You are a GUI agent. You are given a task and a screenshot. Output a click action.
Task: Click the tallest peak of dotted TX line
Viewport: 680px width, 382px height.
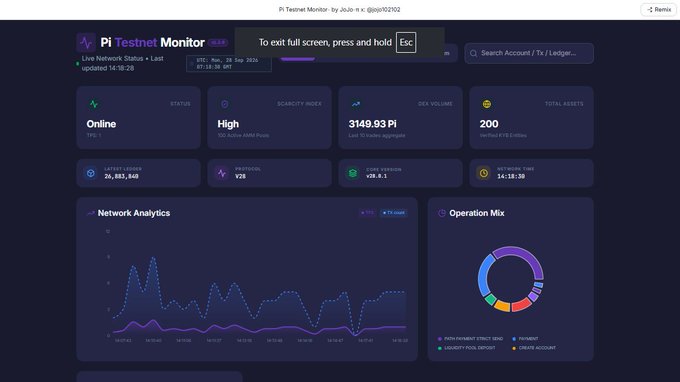pyautogui.click(x=153, y=258)
